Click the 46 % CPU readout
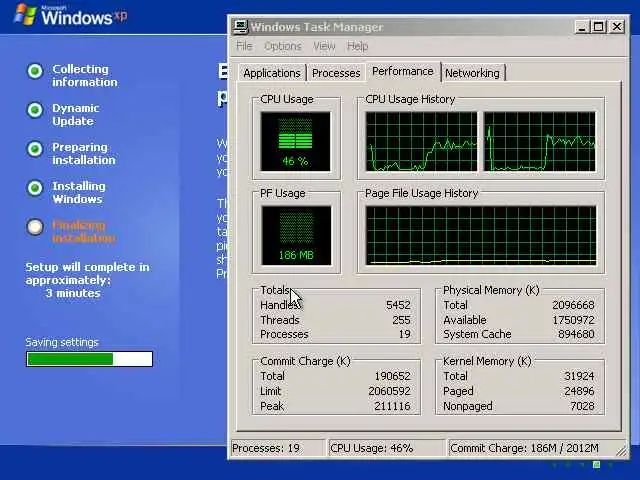The width and height of the screenshot is (640, 480). point(295,161)
